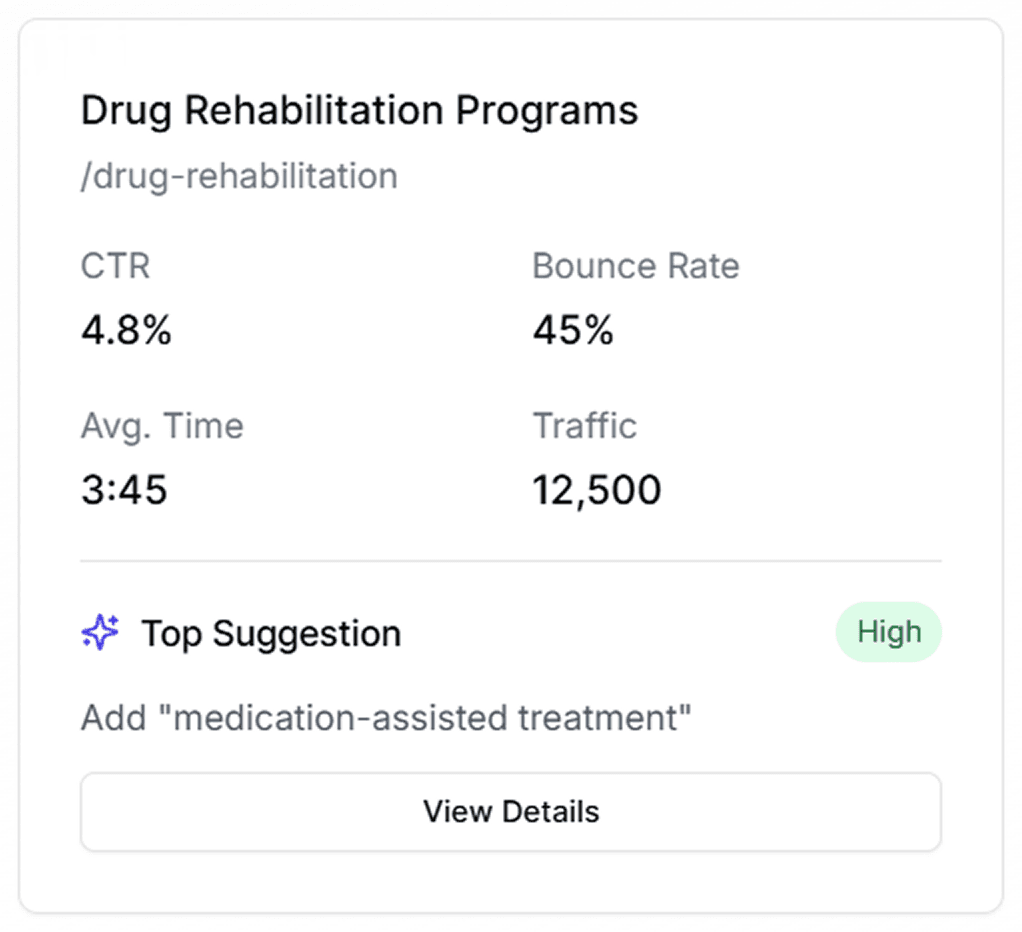Click the 3:45 average time value
Image resolution: width=1022 pixels, height=932 pixels.
(124, 490)
